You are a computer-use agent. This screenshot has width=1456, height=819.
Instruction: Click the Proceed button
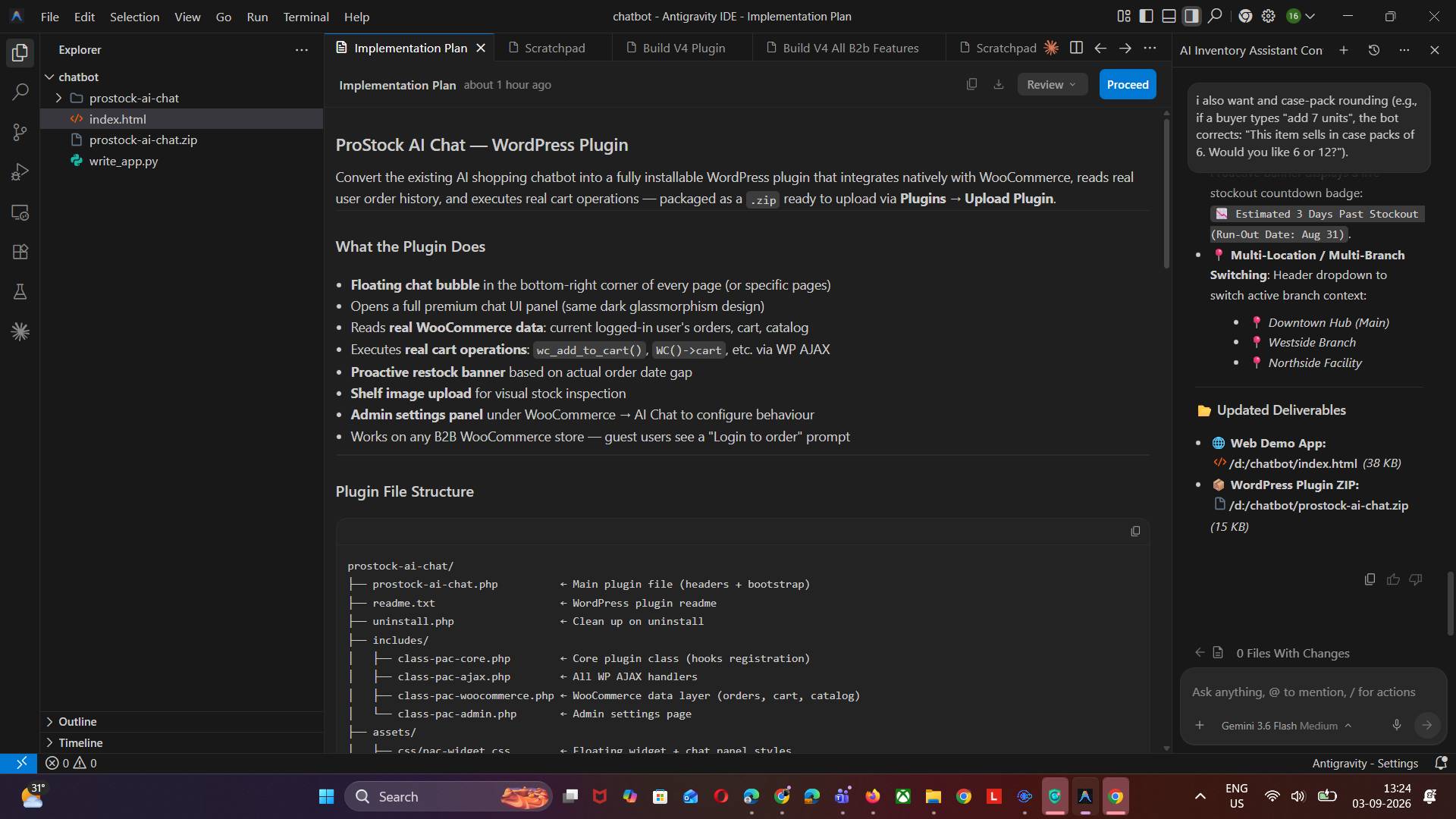click(x=1127, y=84)
